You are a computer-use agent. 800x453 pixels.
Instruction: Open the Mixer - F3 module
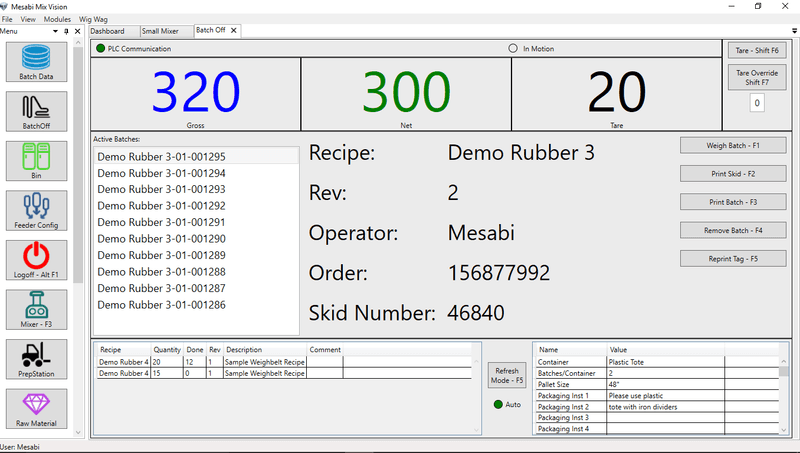point(36,309)
